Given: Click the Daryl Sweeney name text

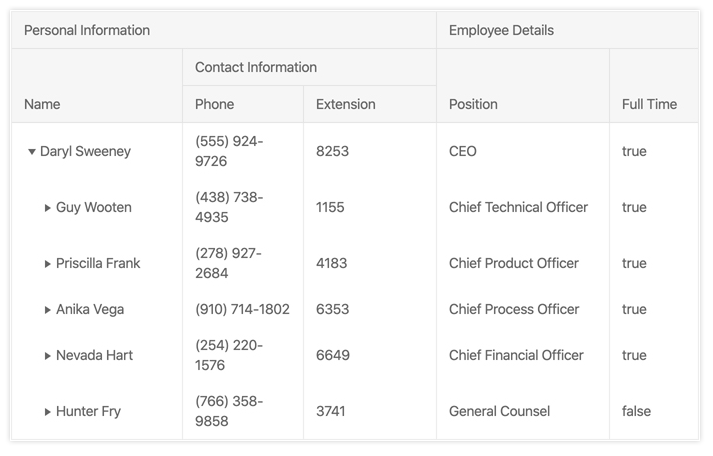Looking at the screenshot, I should [x=85, y=151].
